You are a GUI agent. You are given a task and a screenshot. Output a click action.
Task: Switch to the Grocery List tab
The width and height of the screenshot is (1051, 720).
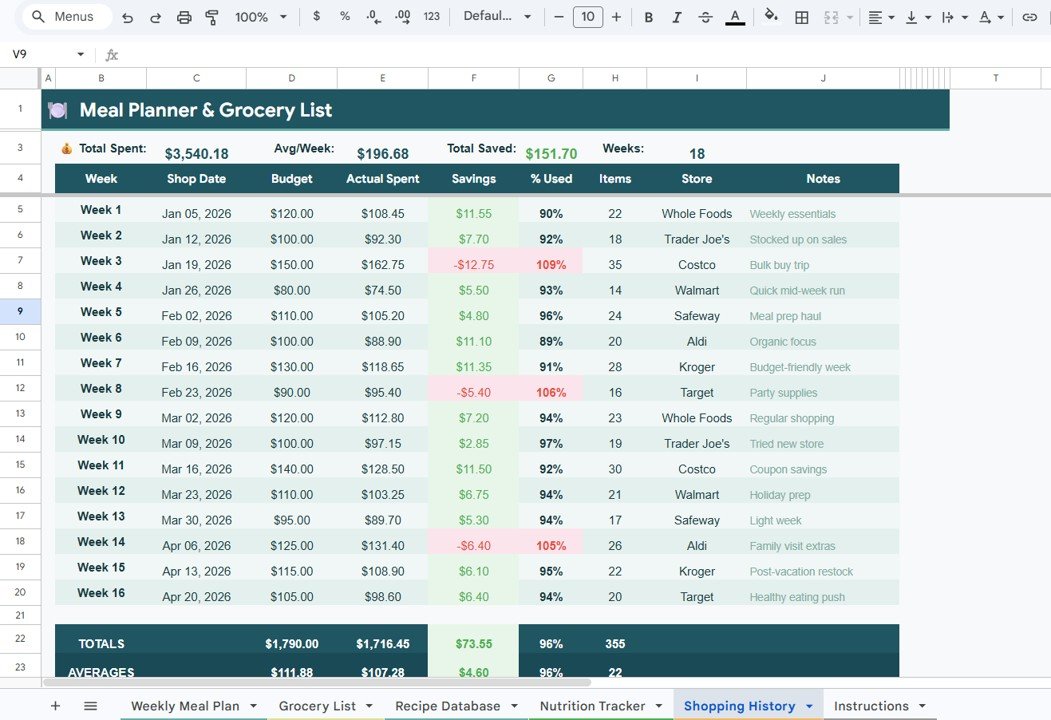point(317,706)
